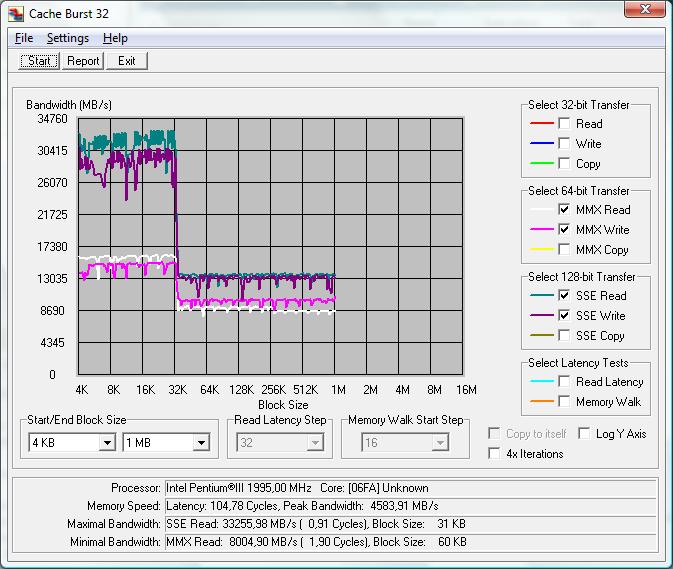Viewport: 673px width, 569px height.
Task: Toggle the Log Y Axis checkbox
Action: point(585,434)
